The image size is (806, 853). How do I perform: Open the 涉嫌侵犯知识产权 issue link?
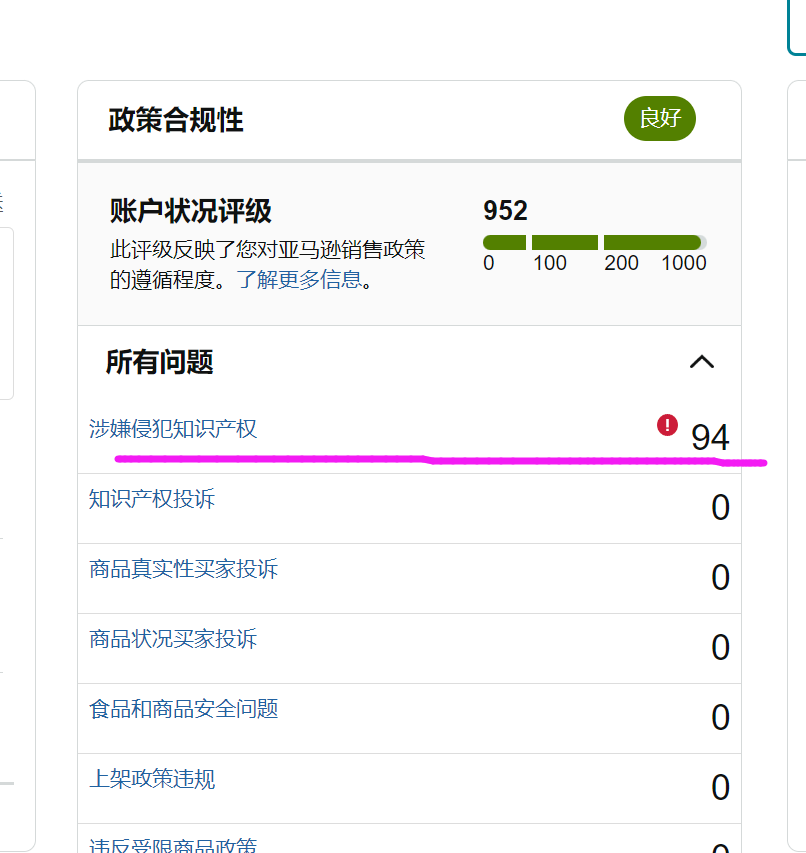point(173,429)
